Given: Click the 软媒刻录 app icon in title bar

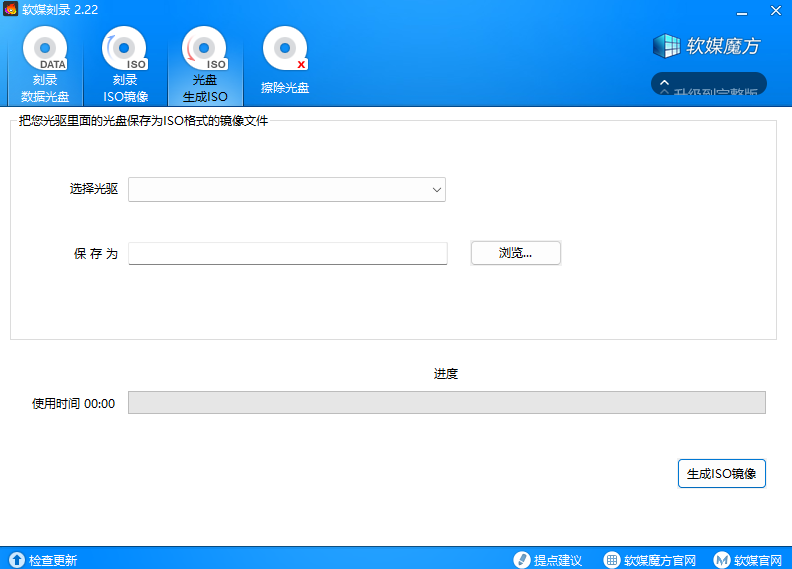Looking at the screenshot, I should (x=11, y=9).
